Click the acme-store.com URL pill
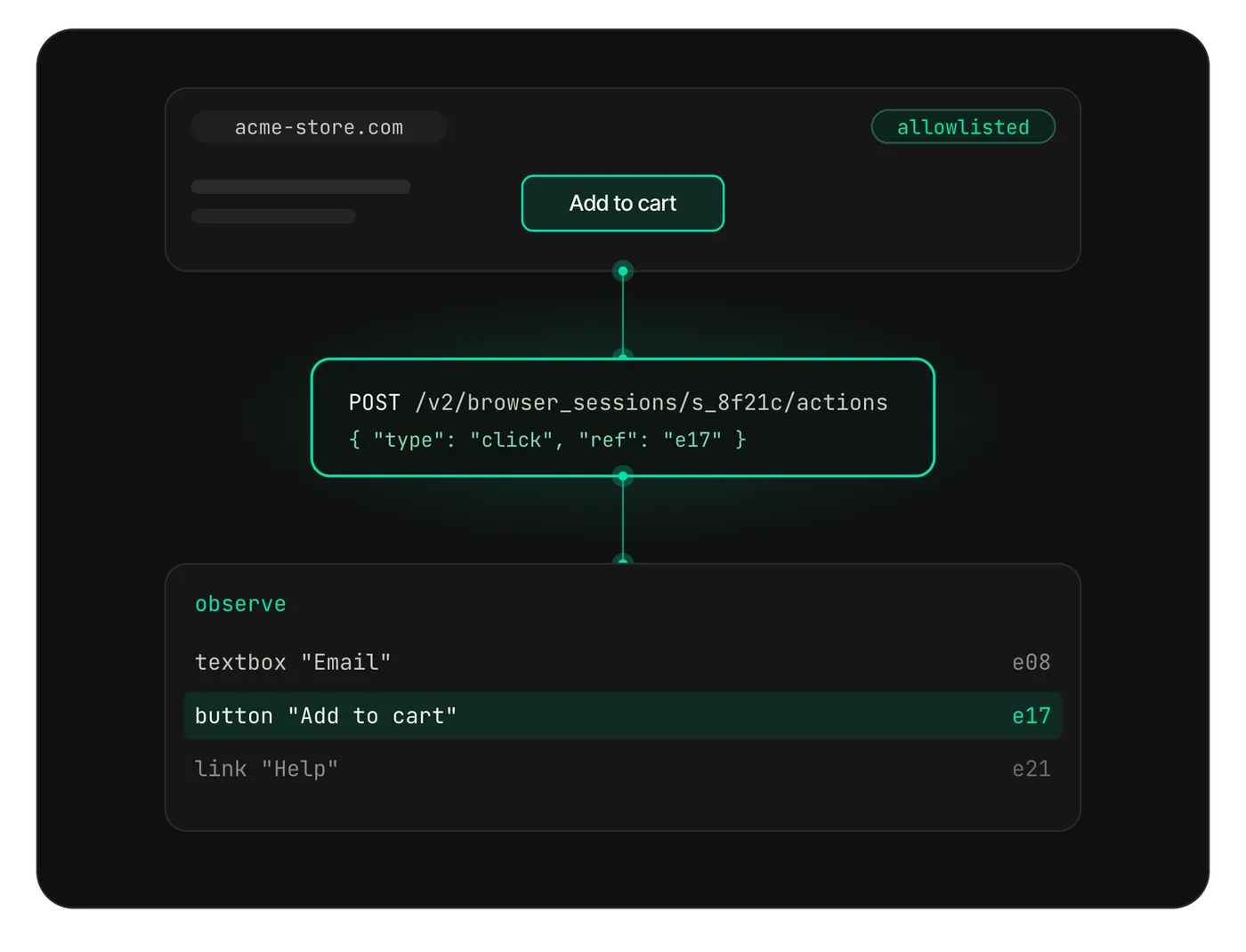The image size is (1246, 952). coord(319,127)
